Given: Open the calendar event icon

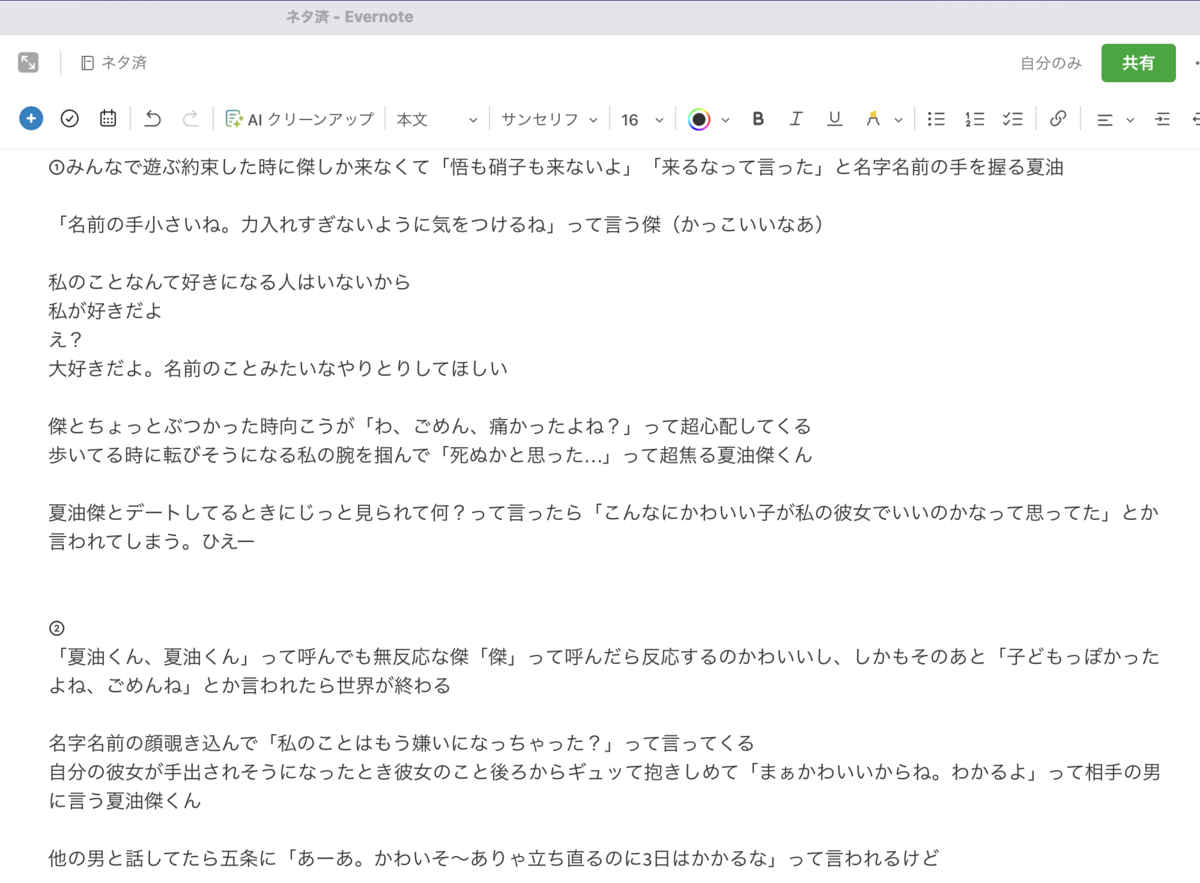Looking at the screenshot, I should (x=108, y=119).
